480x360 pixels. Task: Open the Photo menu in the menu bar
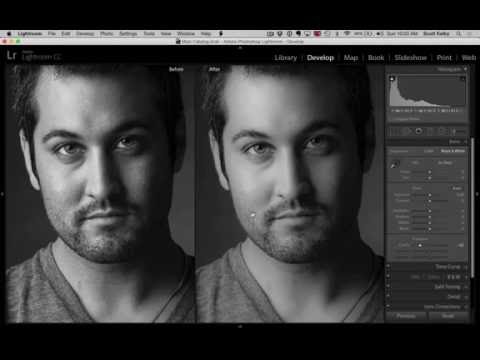[107, 34]
